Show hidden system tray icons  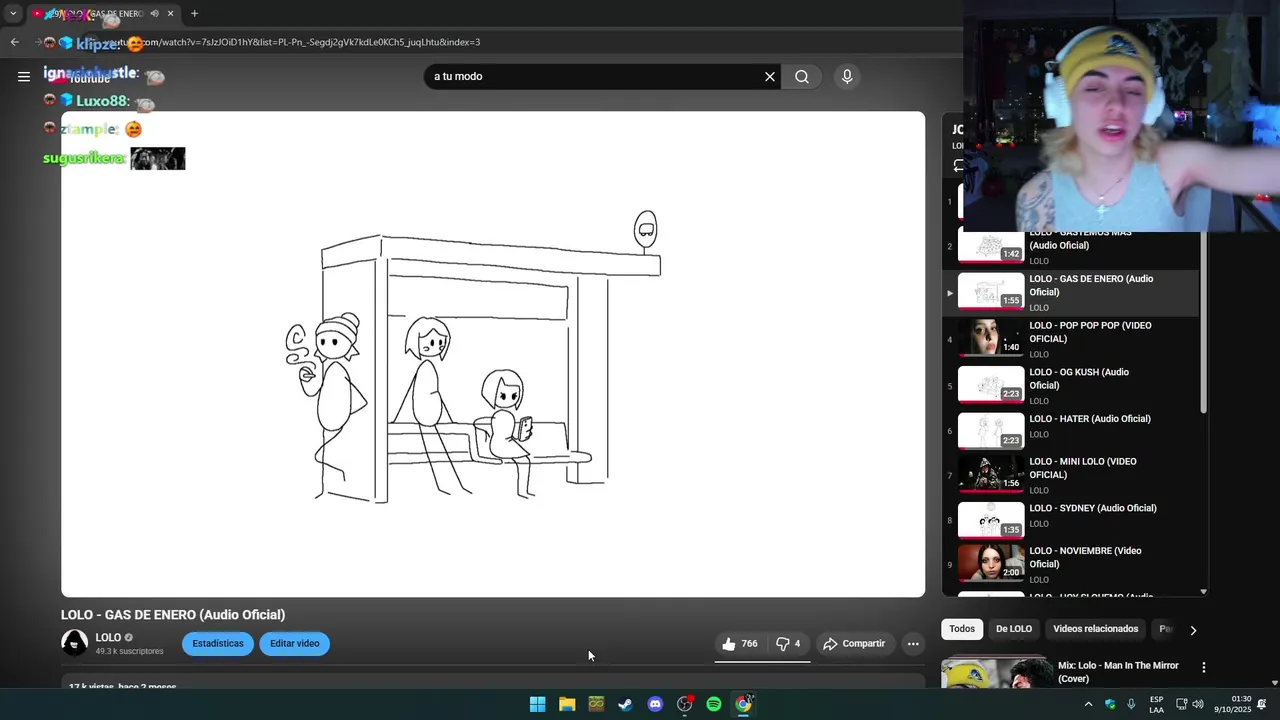tap(1088, 704)
